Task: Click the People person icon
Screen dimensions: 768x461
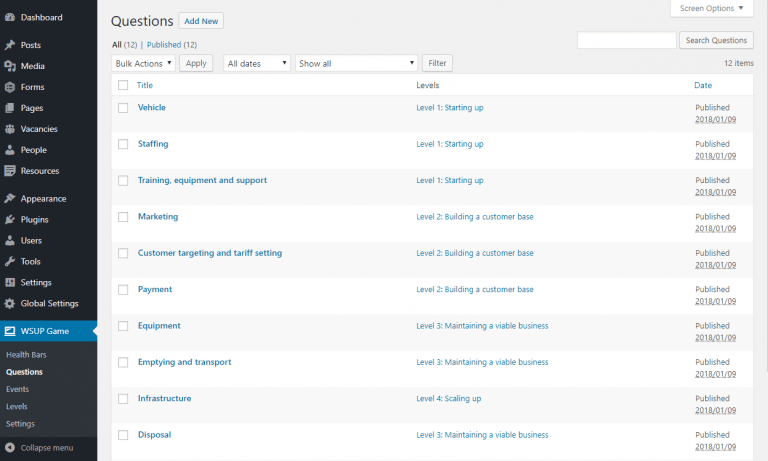Action: pyautogui.click(x=10, y=150)
